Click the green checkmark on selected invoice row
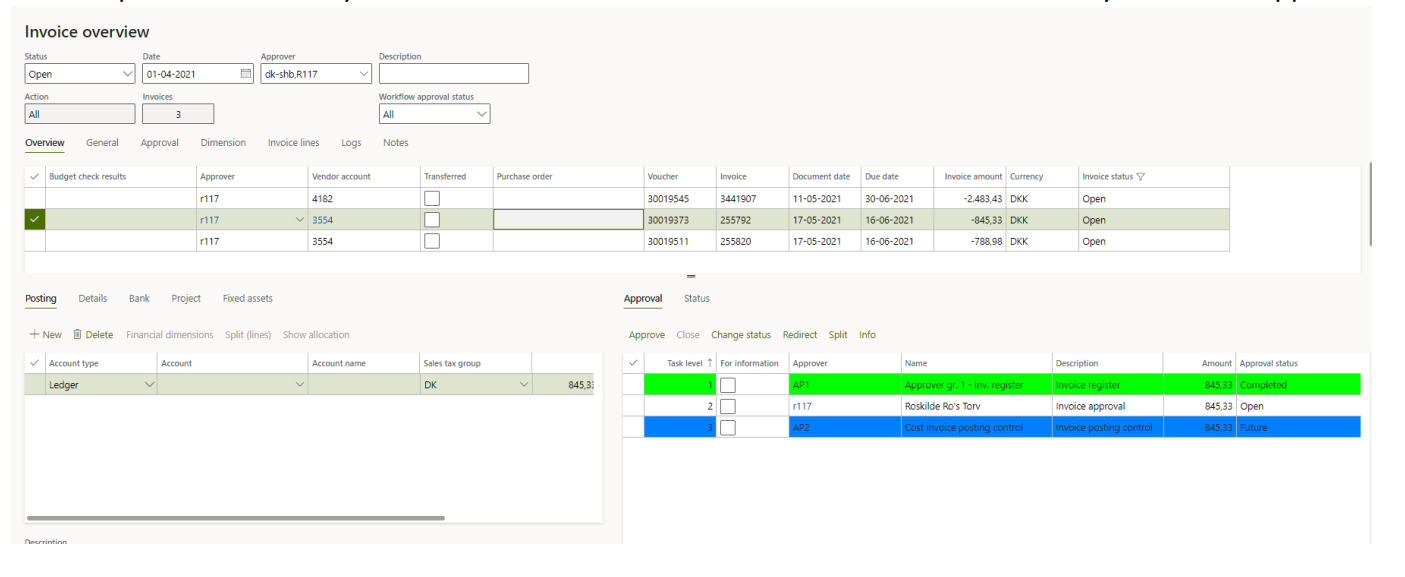The width and height of the screenshot is (1405, 577). [35, 220]
